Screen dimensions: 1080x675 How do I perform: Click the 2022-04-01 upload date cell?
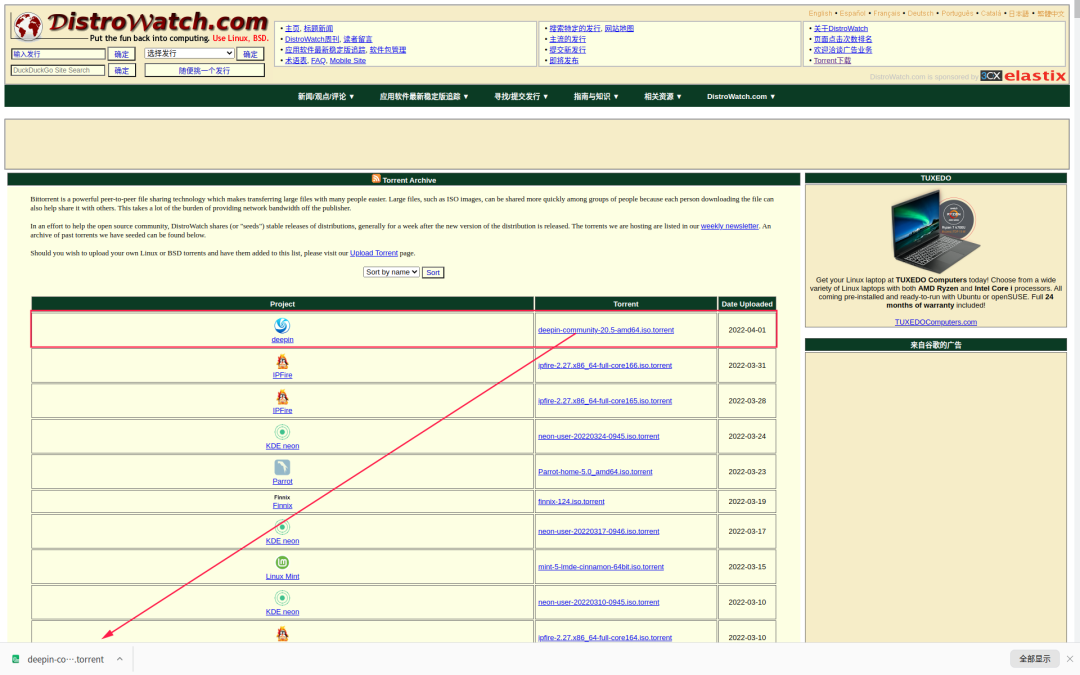(747, 330)
